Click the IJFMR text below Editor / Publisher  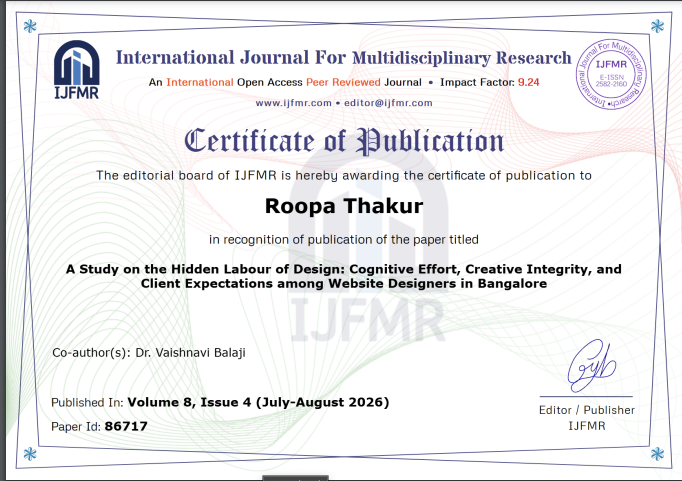pyautogui.click(x=587, y=426)
